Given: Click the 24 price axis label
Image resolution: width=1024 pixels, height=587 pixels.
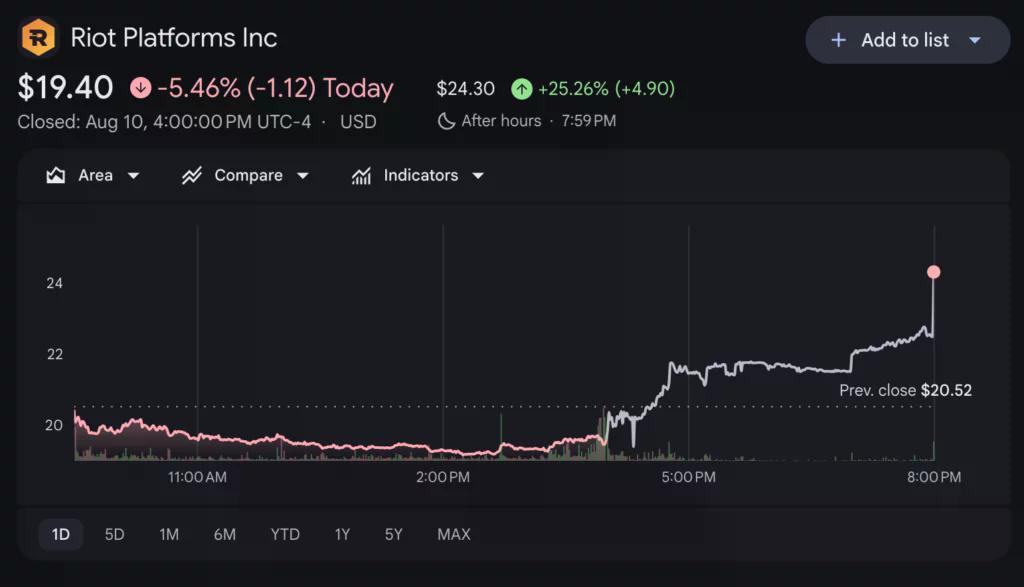Looking at the screenshot, I should point(54,283).
